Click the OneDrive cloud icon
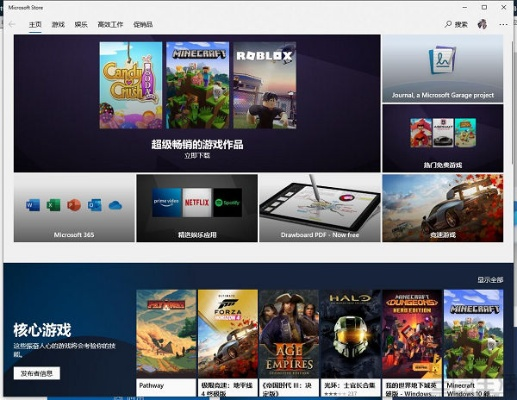The height and width of the screenshot is (400, 517). click(x=115, y=205)
